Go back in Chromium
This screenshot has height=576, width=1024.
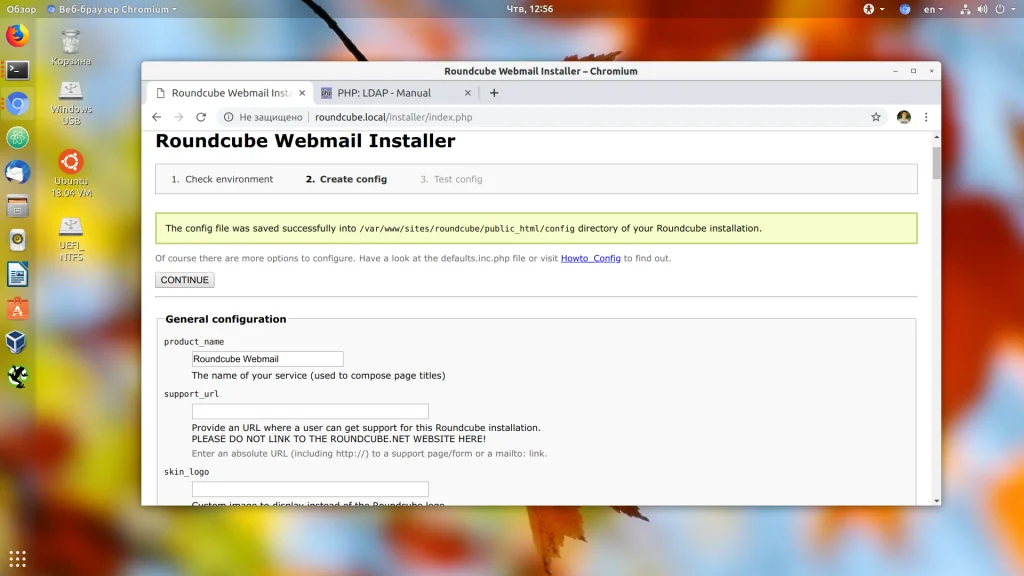(x=157, y=117)
